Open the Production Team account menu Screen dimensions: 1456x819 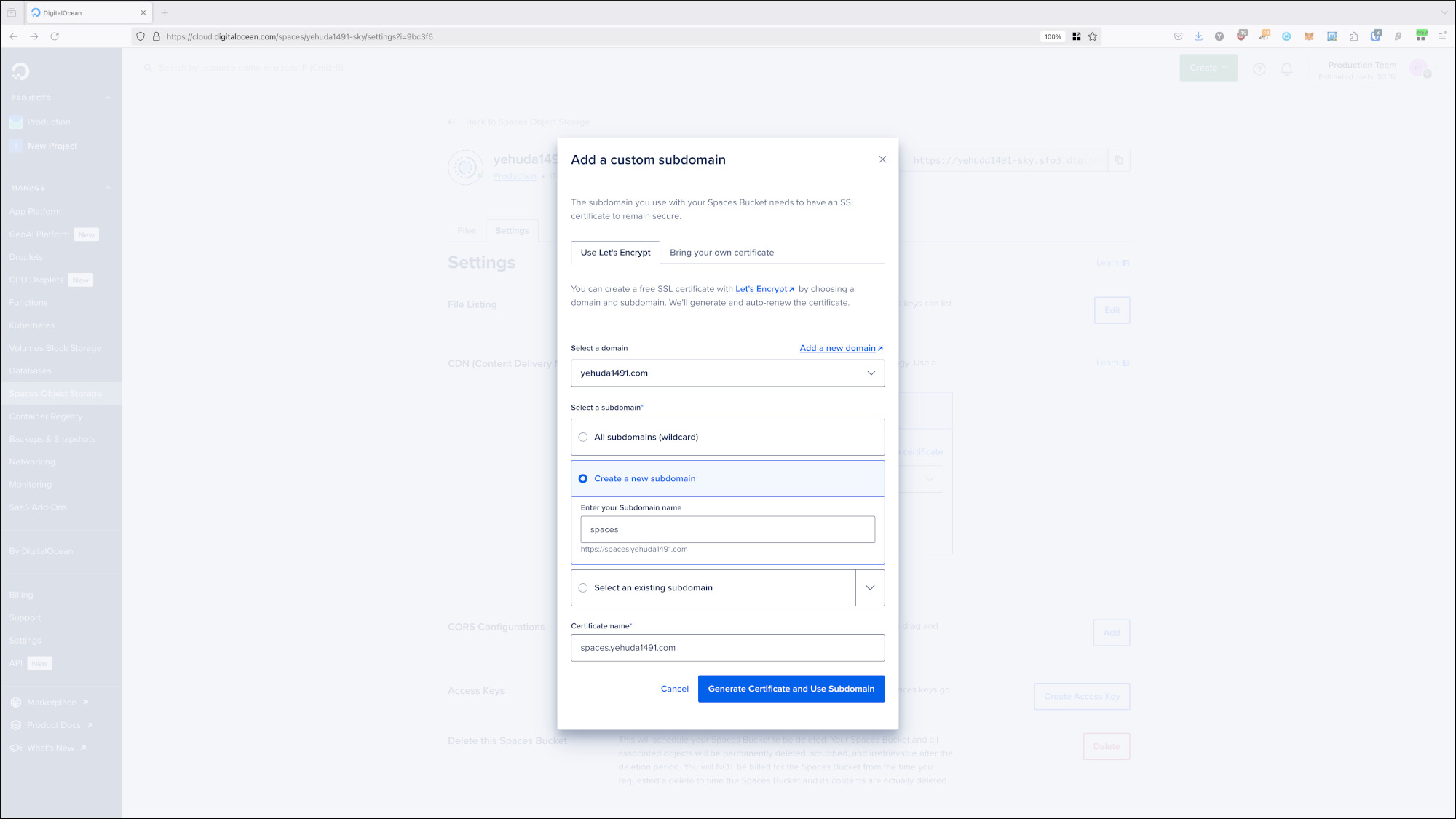coord(1376,70)
